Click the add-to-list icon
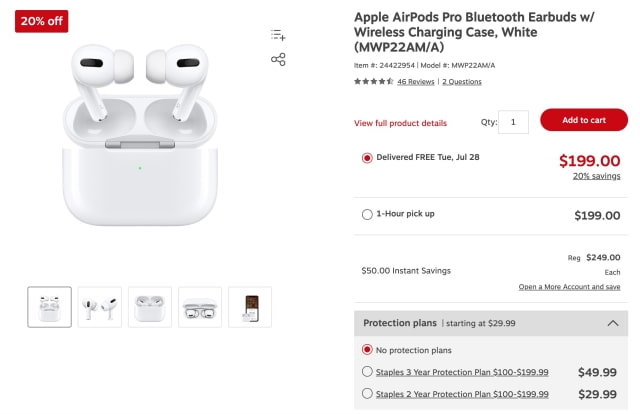 coord(278,35)
